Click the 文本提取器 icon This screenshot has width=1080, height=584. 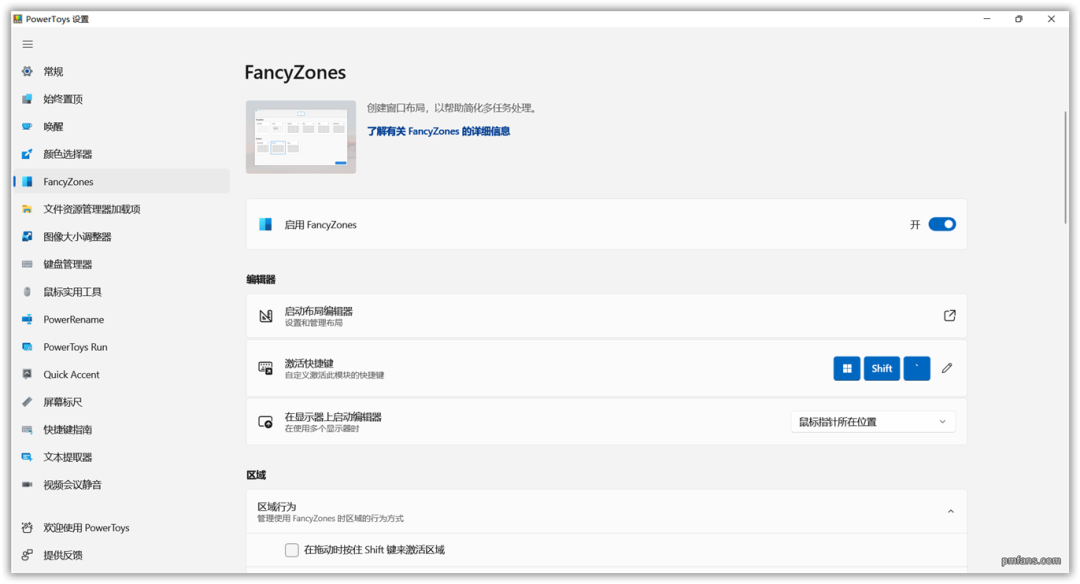pos(27,457)
